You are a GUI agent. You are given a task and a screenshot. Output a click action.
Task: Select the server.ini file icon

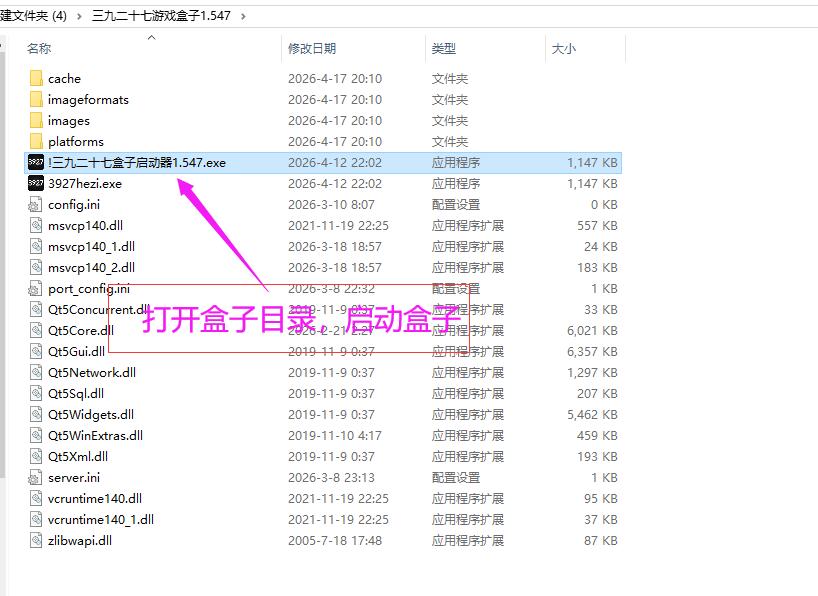[36, 477]
